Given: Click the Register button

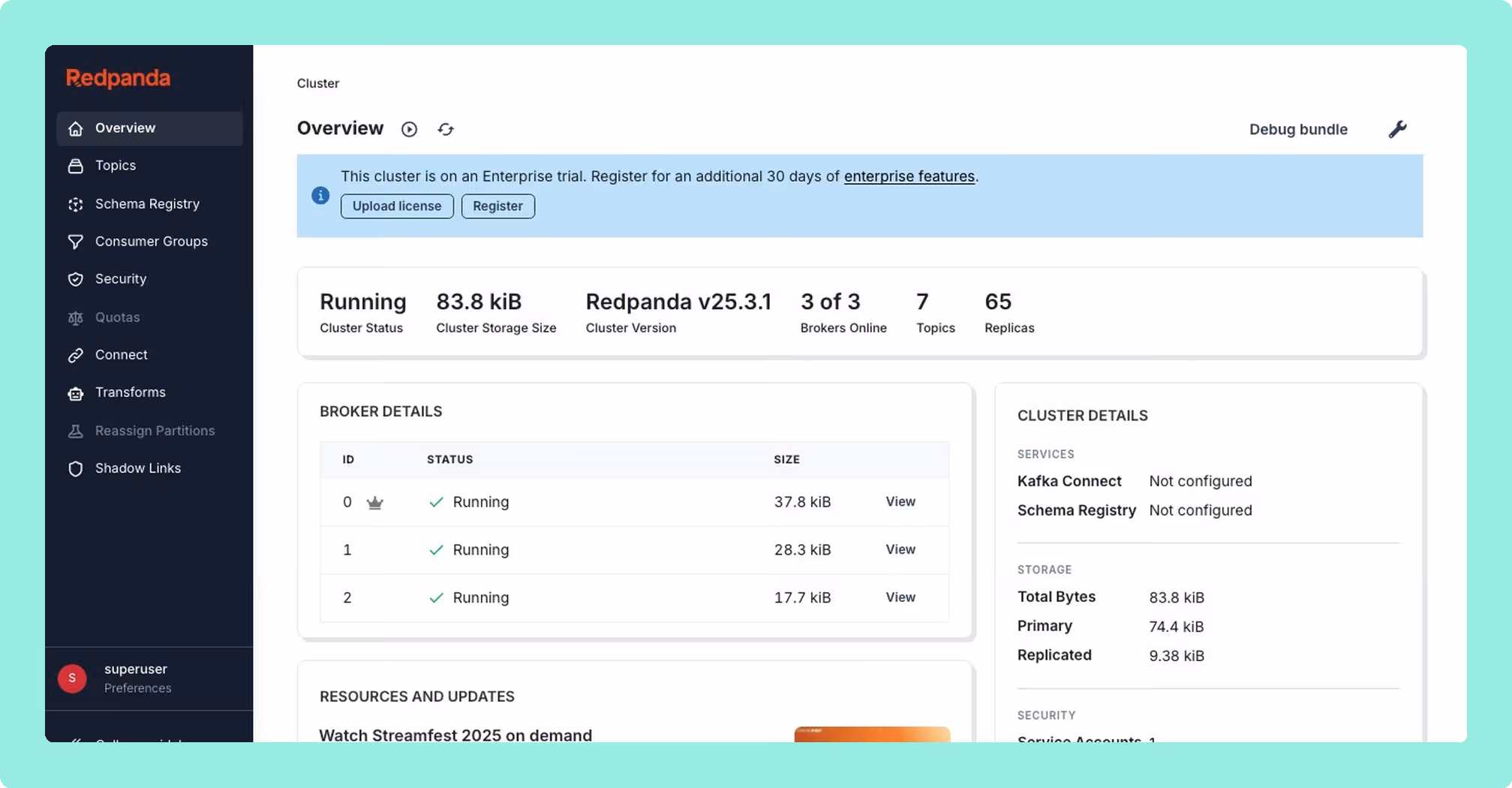Looking at the screenshot, I should coord(497,206).
